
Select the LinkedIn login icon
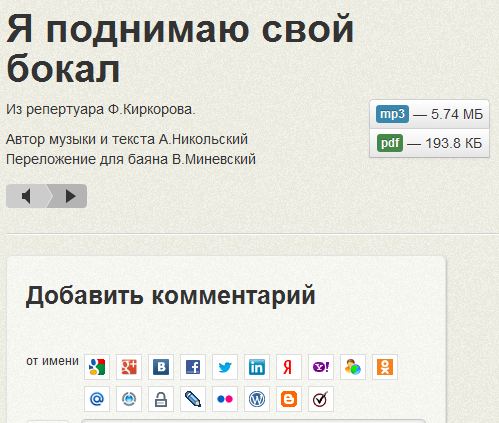click(x=257, y=367)
